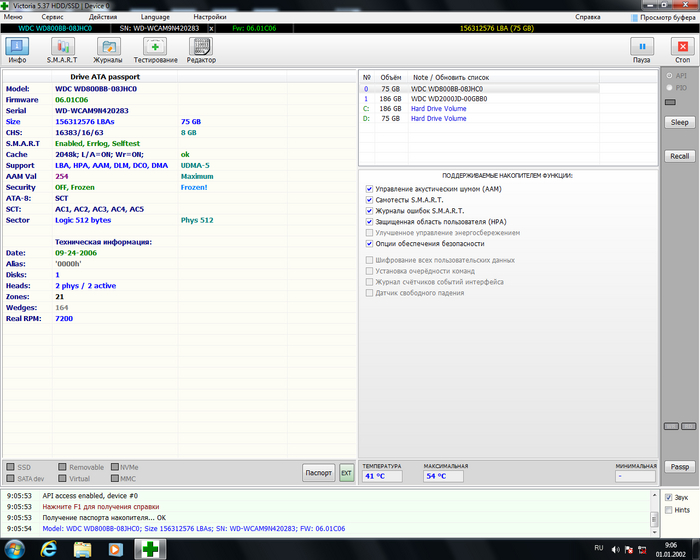
Task: Open the Редактор hex editor
Action: [x=201, y=48]
